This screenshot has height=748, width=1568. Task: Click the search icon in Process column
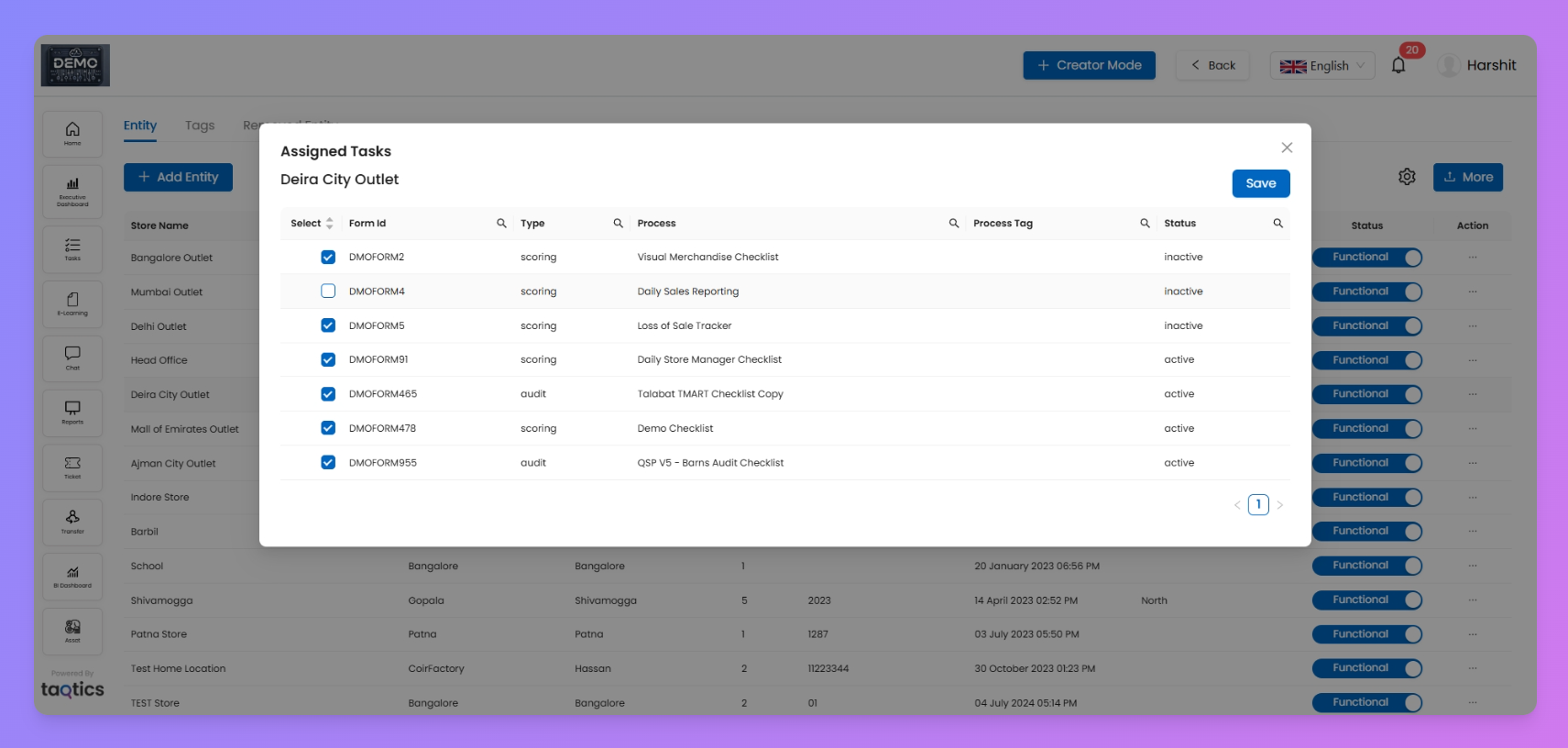click(953, 224)
